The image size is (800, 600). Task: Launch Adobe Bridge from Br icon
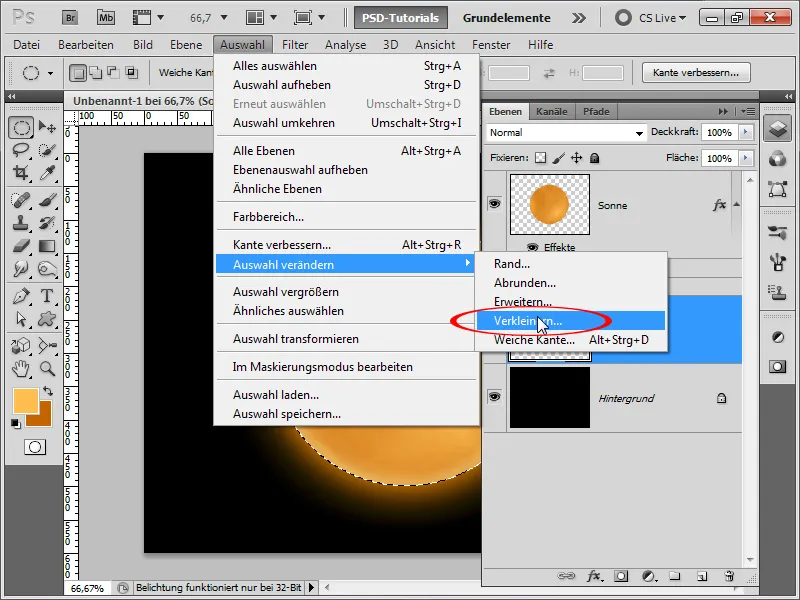click(70, 18)
